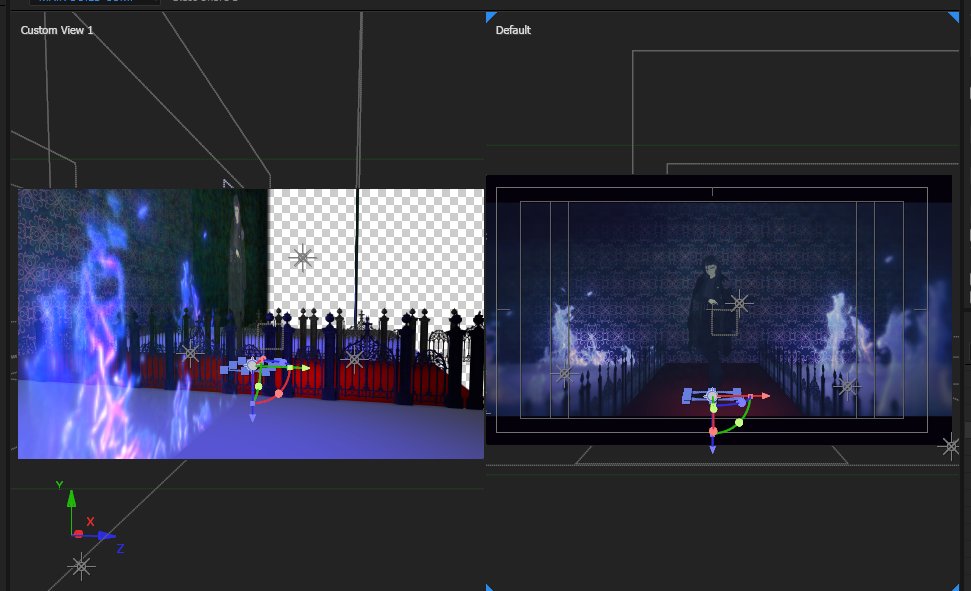971x591 pixels.
Task: Click the light icon right of the gizmo in Custom View 1
Action: click(x=354, y=359)
